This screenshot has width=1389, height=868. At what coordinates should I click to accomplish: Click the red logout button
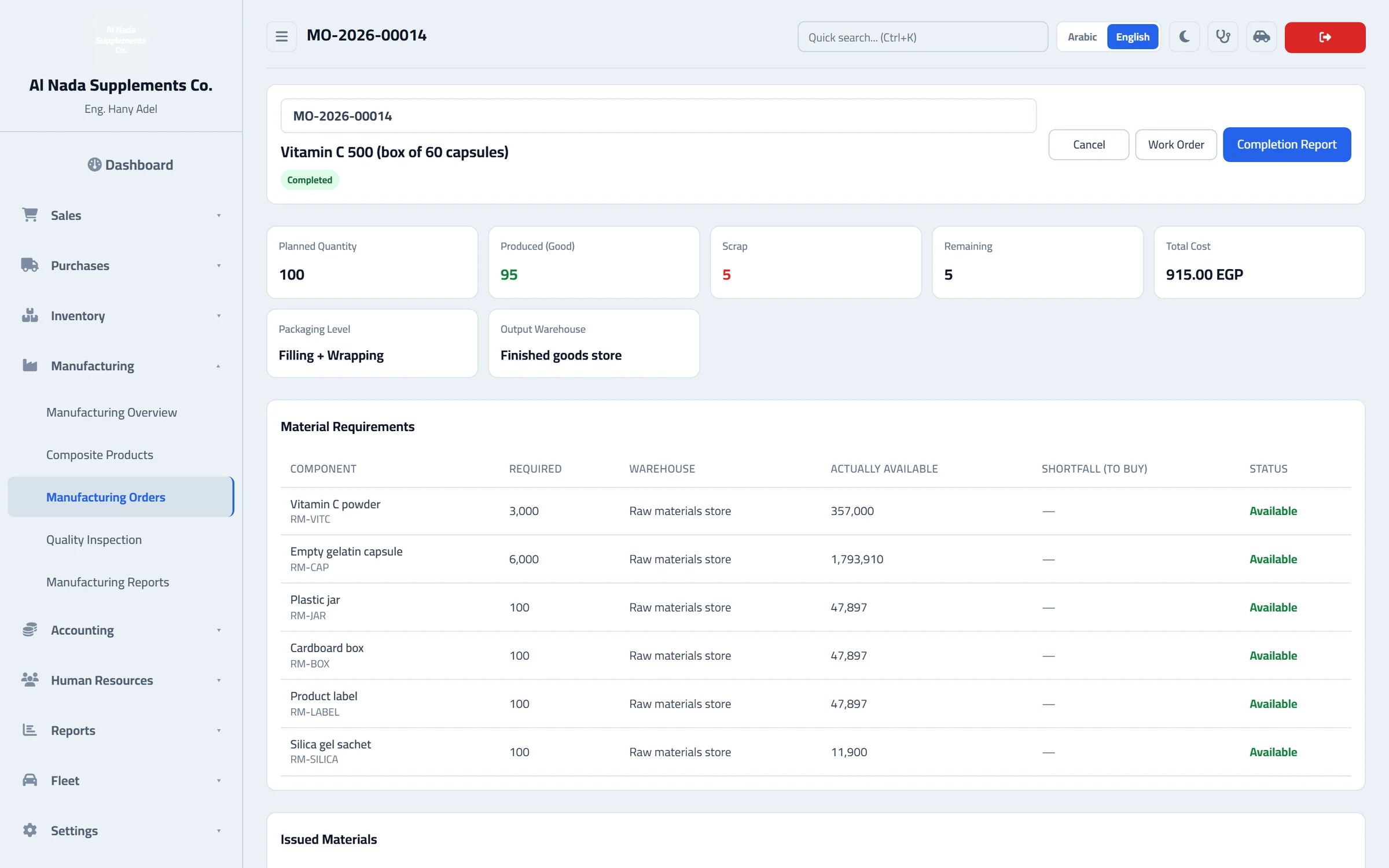(1325, 37)
